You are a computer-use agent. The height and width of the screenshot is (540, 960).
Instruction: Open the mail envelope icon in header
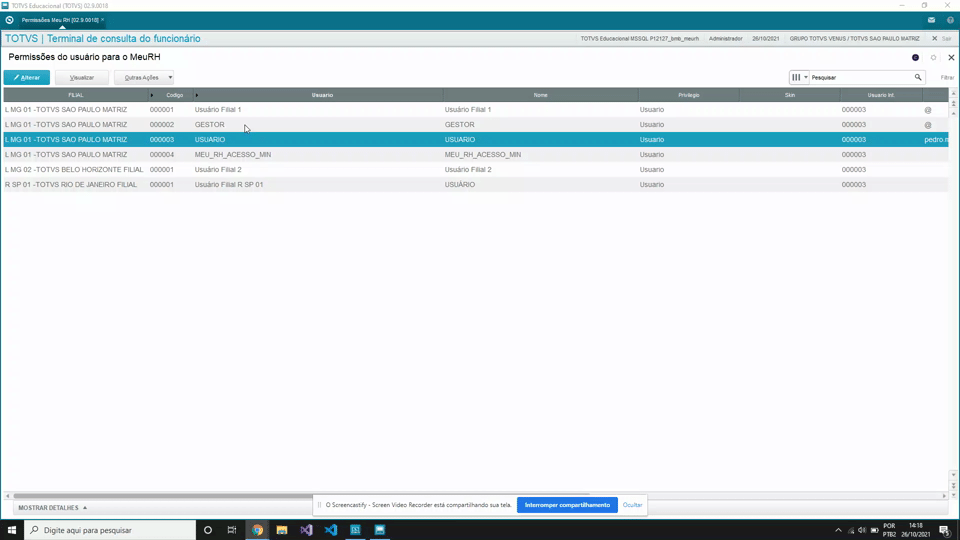[931, 20]
